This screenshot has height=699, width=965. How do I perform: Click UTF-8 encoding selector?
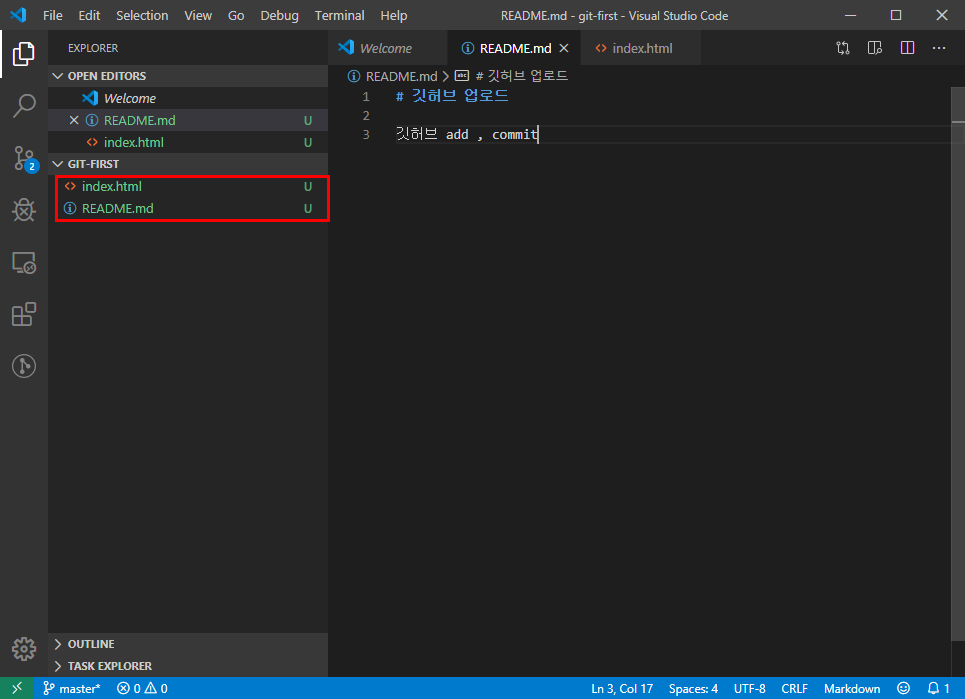tap(750, 688)
